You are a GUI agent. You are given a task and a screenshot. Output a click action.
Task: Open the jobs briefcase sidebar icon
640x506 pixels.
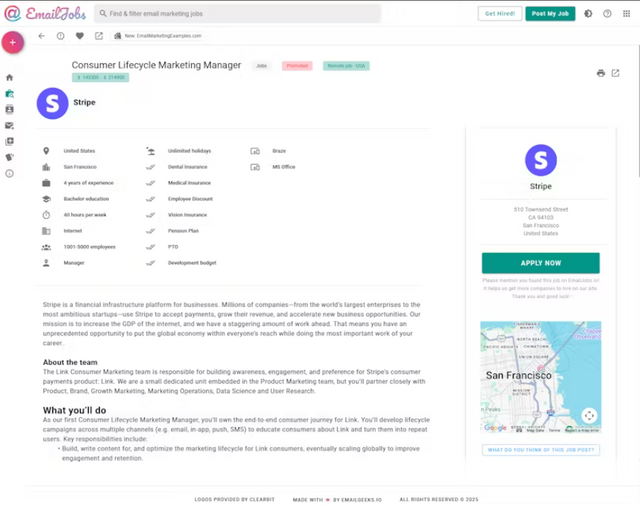pos(9,93)
